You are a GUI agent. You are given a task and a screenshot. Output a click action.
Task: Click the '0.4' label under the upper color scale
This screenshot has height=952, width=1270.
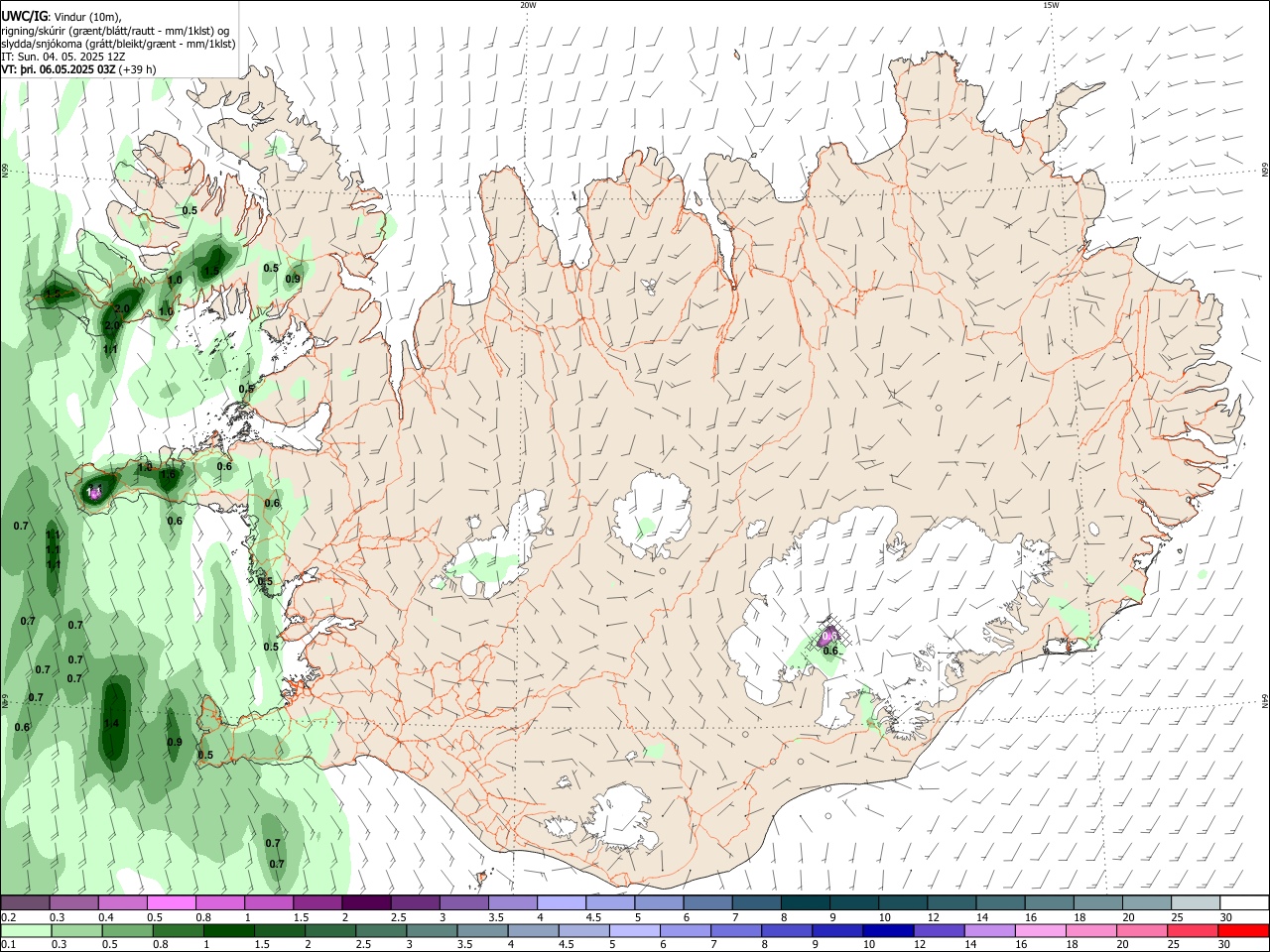click(106, 917)
